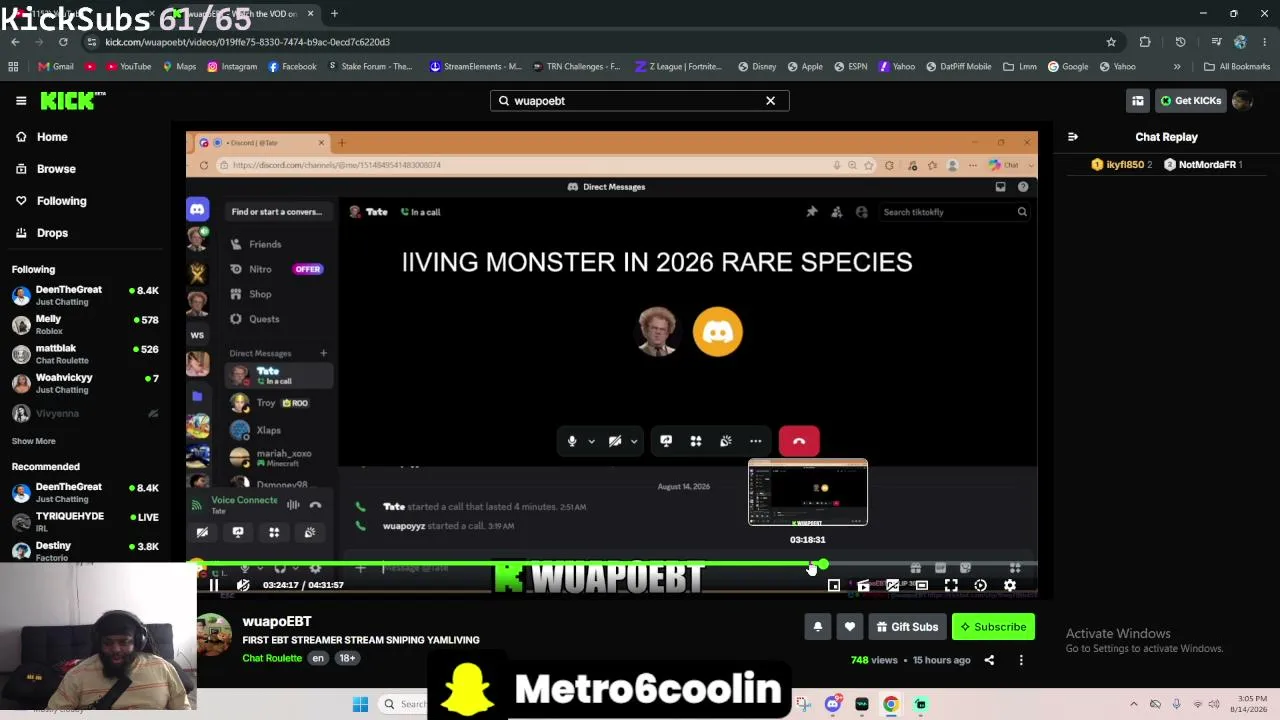Click chat user ikyfl850 in Chat Replay
1280x720 pixels.
pyautogui.click(x=1121, y=165)
